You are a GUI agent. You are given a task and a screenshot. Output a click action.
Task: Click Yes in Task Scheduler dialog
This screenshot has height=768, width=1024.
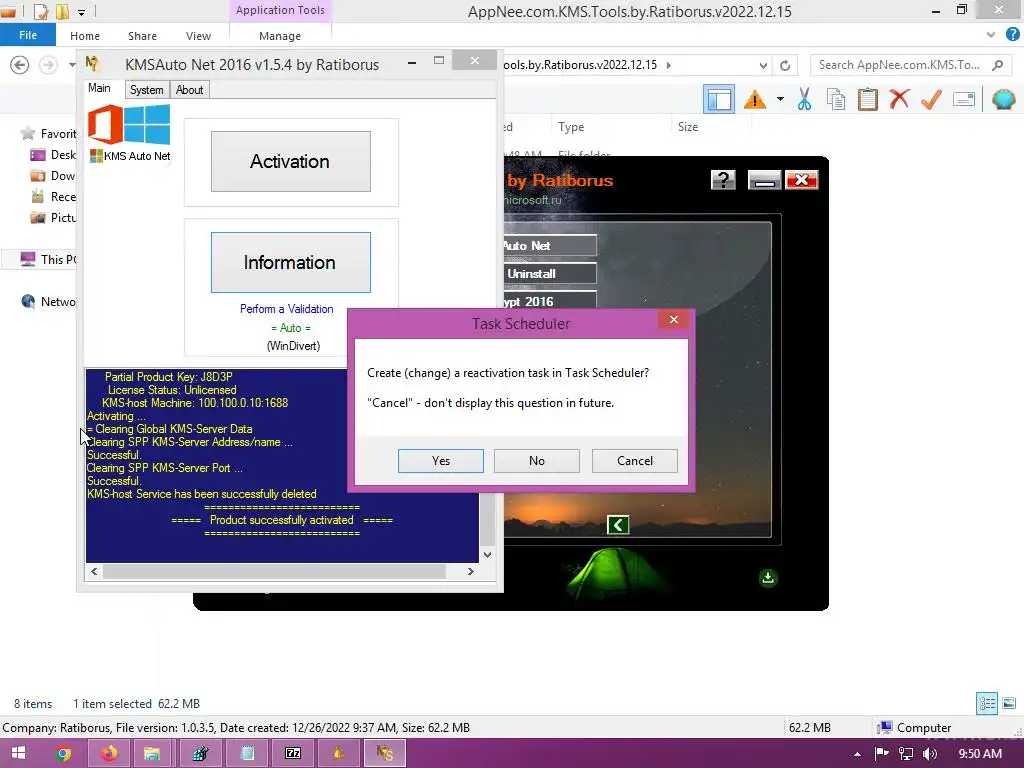point(441,460)
